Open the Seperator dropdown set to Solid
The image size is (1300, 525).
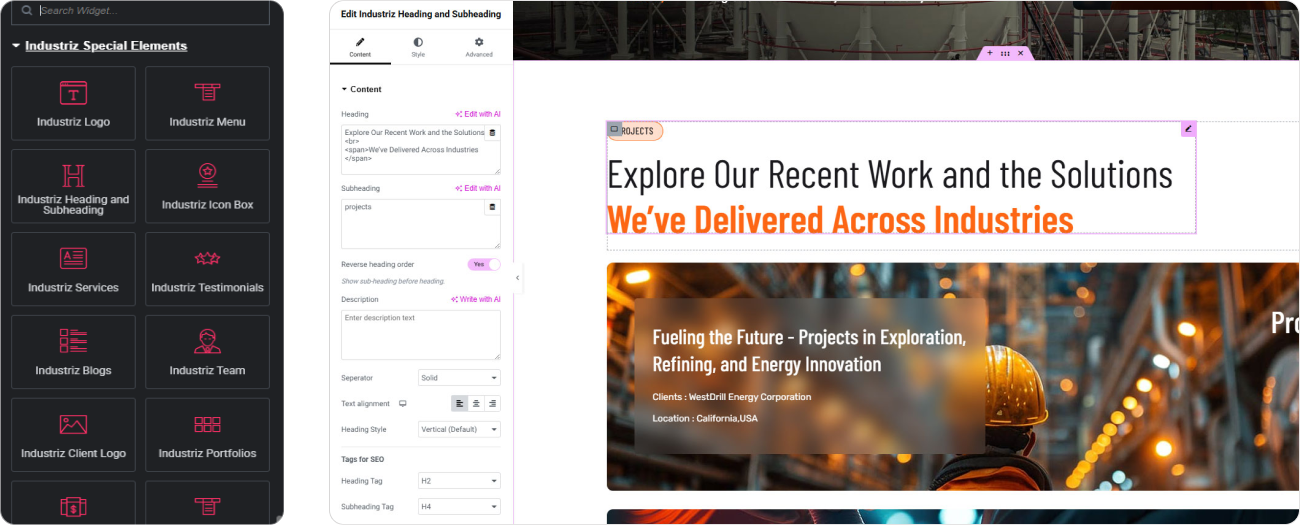(459, 378)
